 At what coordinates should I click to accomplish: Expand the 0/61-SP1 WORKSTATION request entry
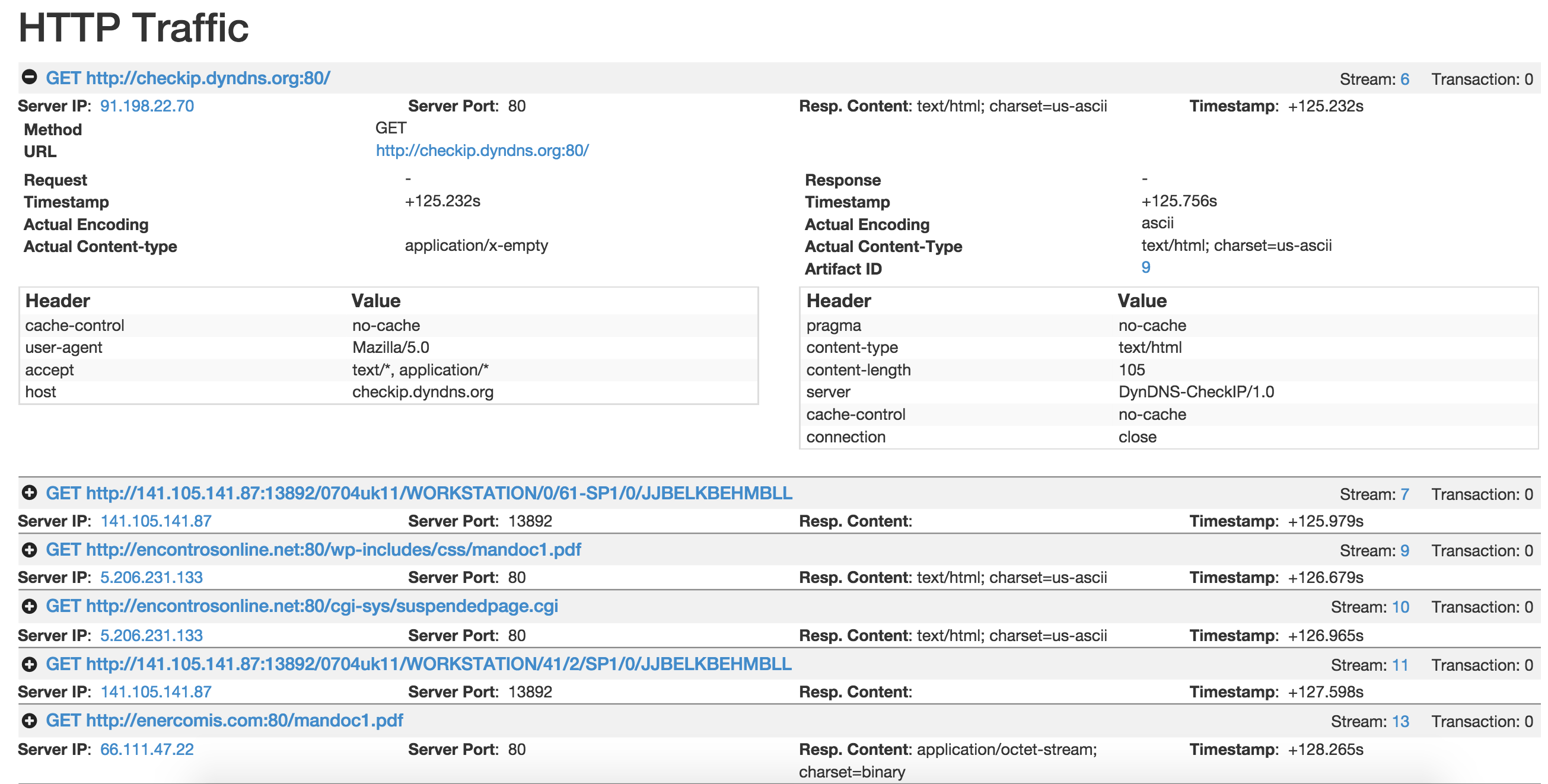coord(29,493)
